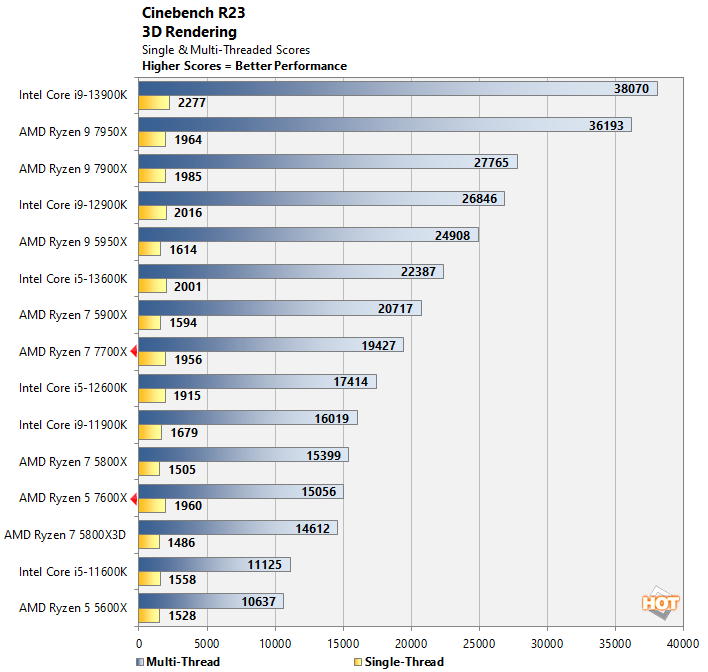This screenshot has width=708, height=672.
Task: Click the 2001 single-thread score
Action: click(188, 287)
